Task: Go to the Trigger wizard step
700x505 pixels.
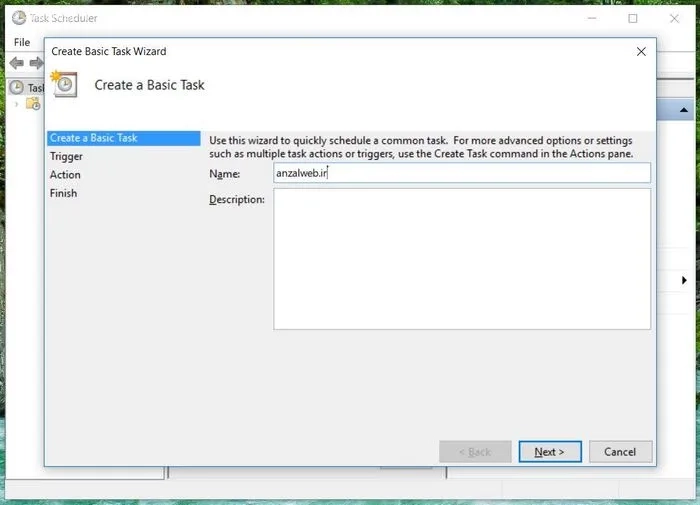Action: [66, 156]
